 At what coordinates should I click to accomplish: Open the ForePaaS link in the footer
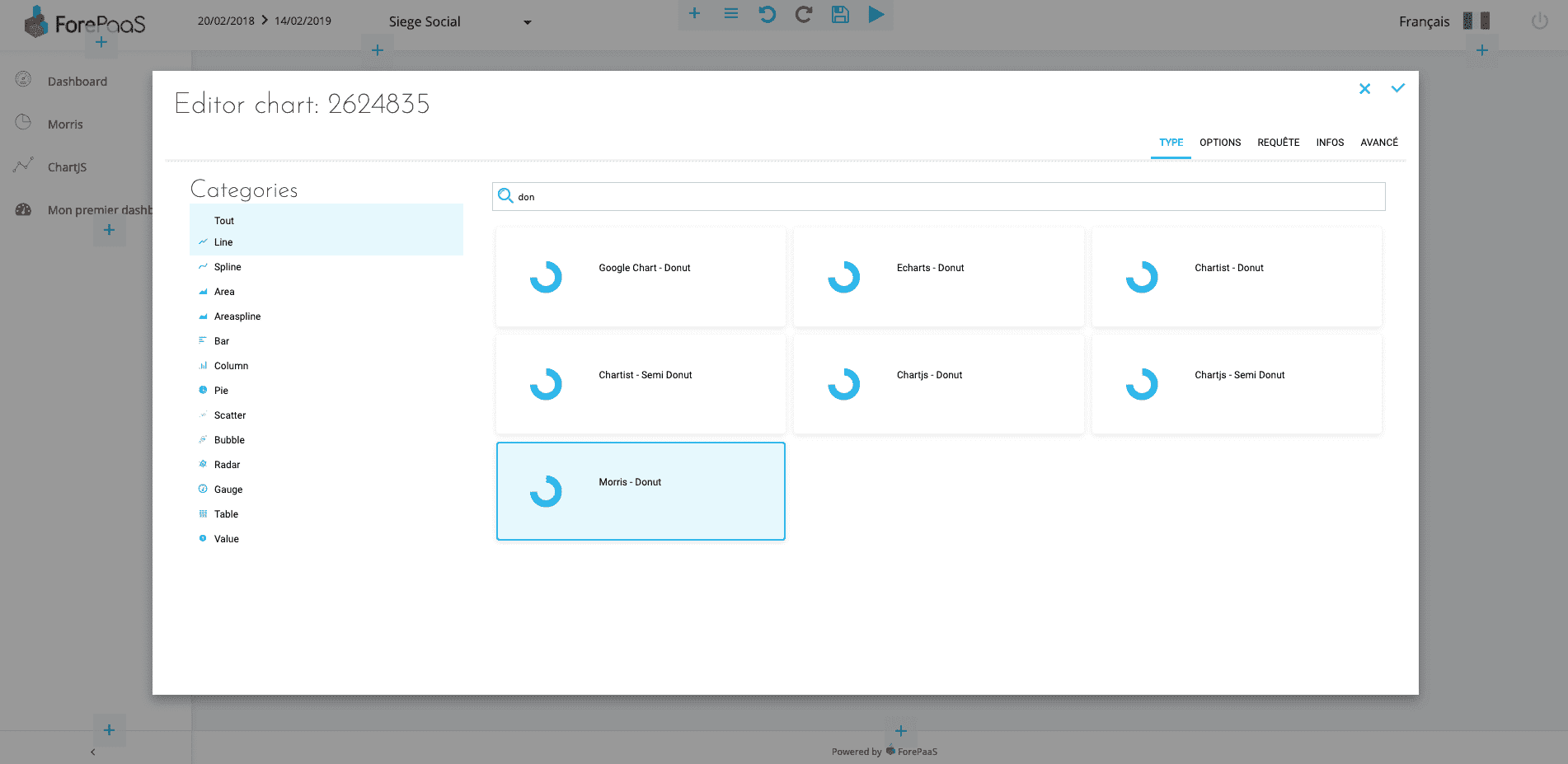point(912,752)
